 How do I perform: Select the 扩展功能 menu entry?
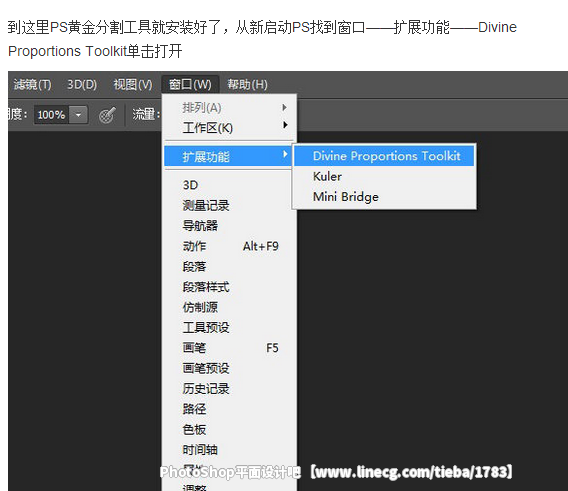[x=228, y=156]
